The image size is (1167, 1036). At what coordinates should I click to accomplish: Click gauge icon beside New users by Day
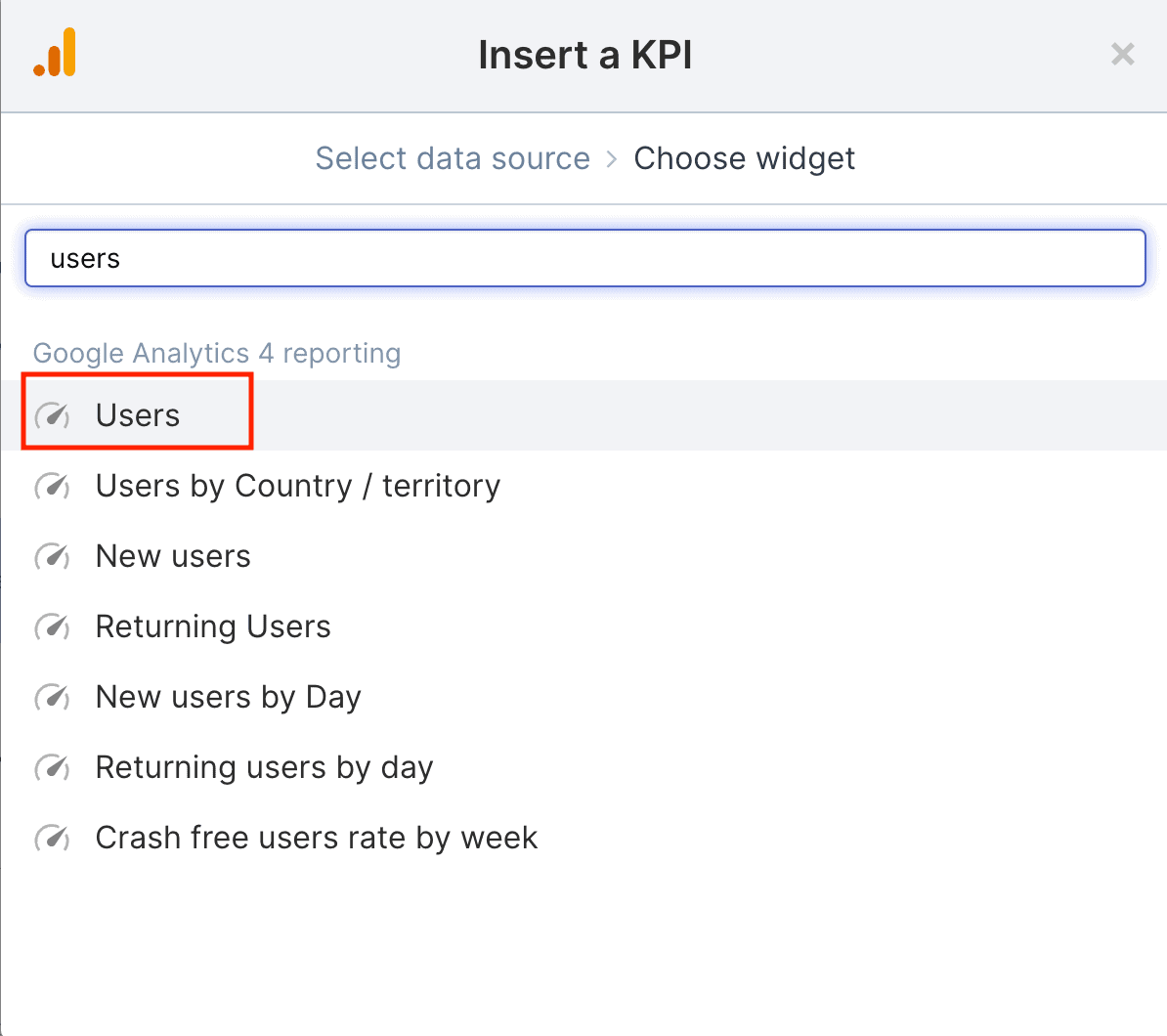pos(52,698)
